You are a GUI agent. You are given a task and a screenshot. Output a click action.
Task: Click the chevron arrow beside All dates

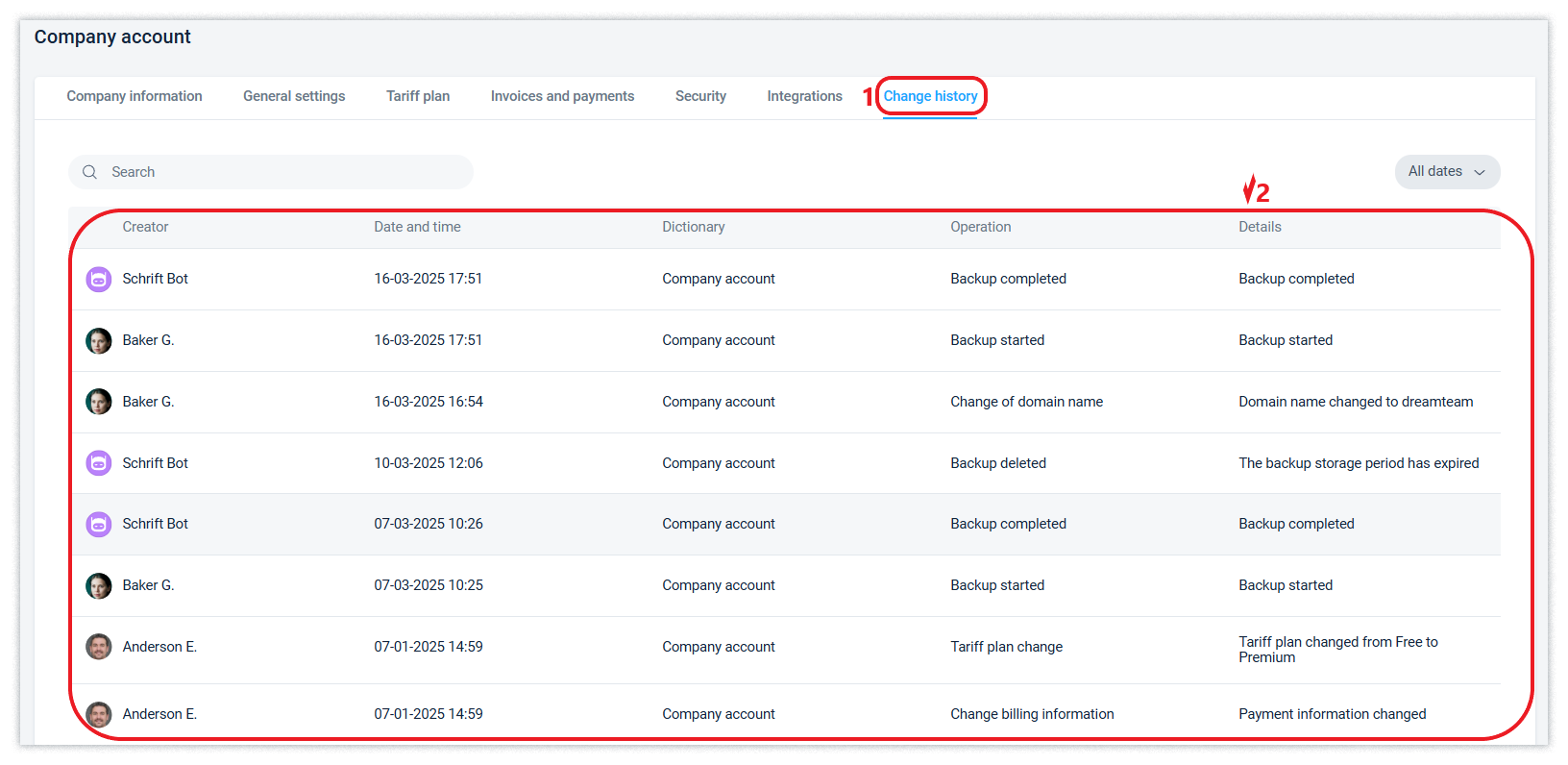coord(1480,173)
